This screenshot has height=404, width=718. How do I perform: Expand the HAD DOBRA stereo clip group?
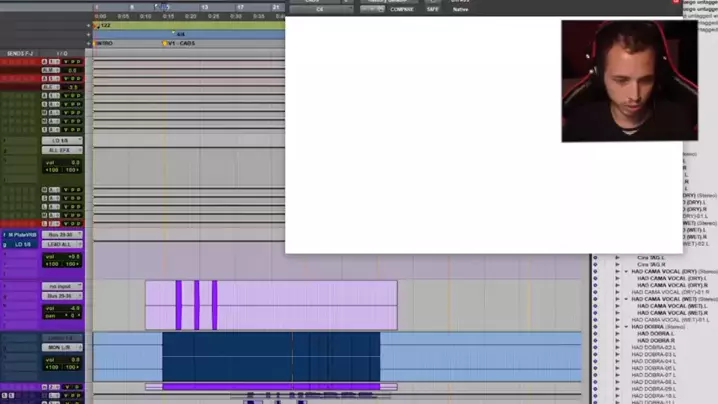tap(627, 327)
